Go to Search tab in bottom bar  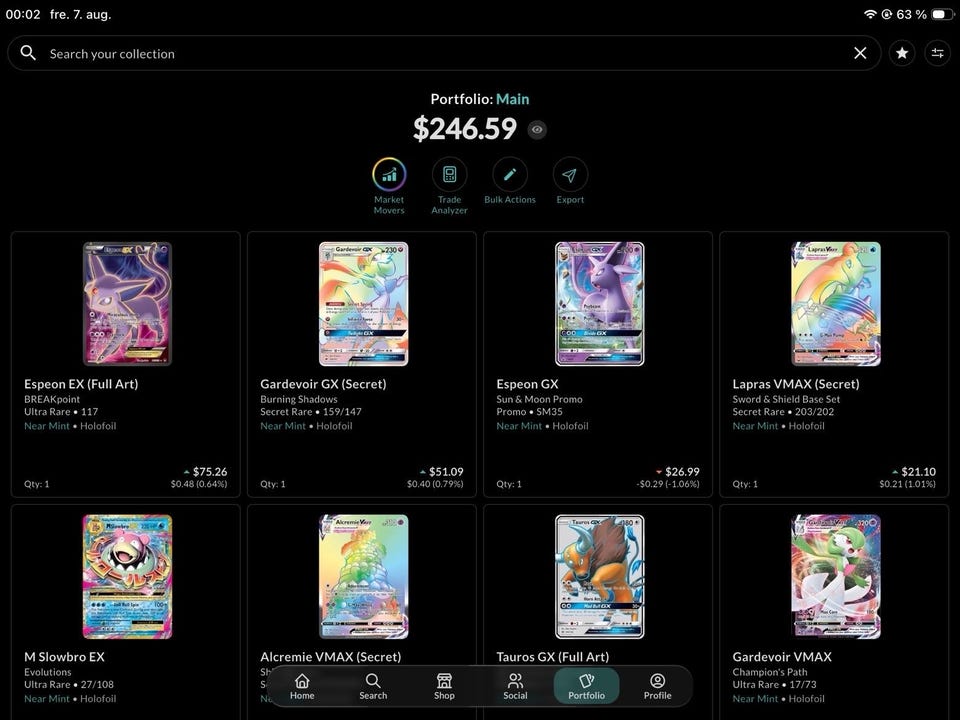373,686
